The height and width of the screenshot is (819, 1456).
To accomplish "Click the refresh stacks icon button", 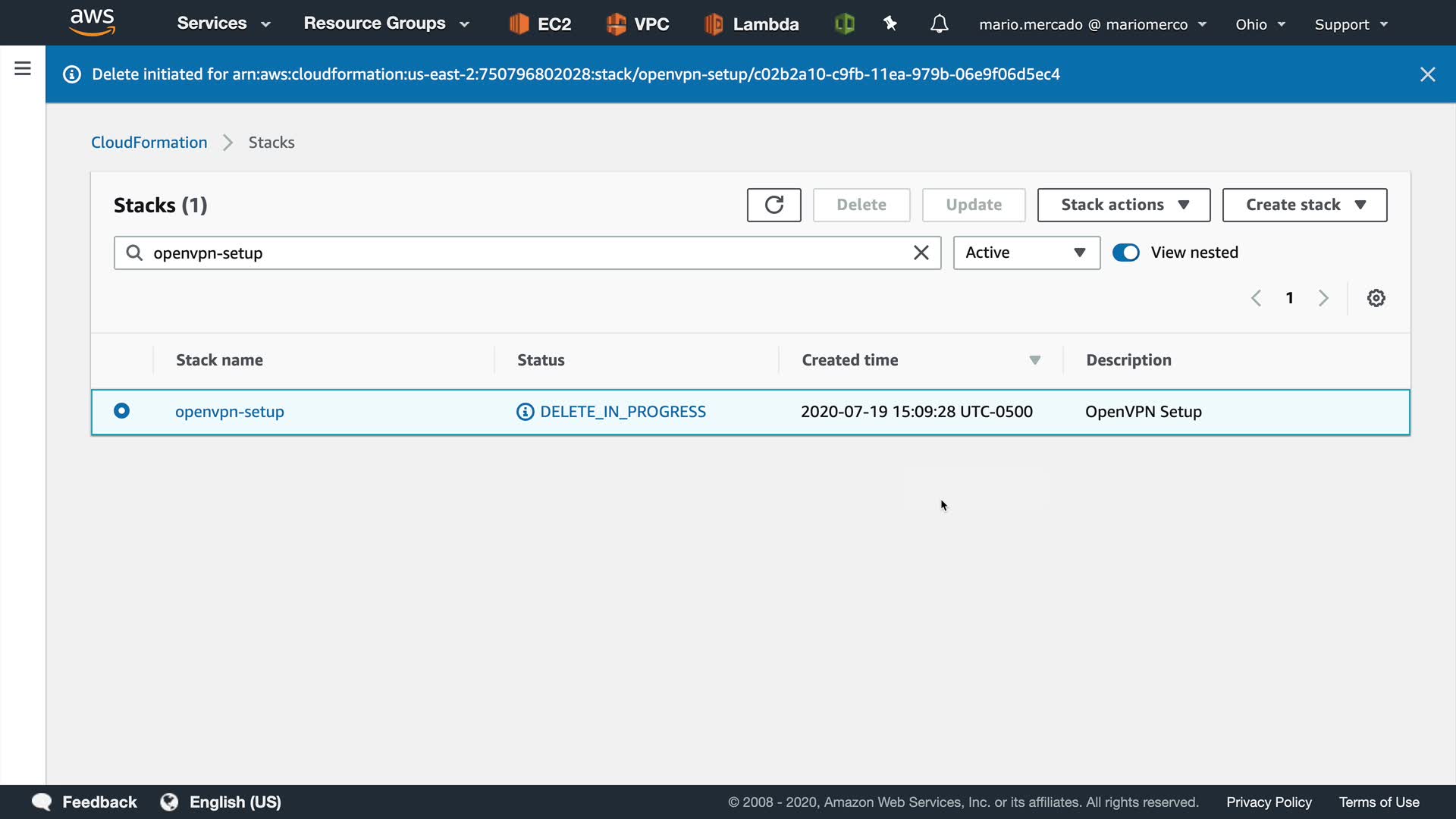I will tap(773, 205).
